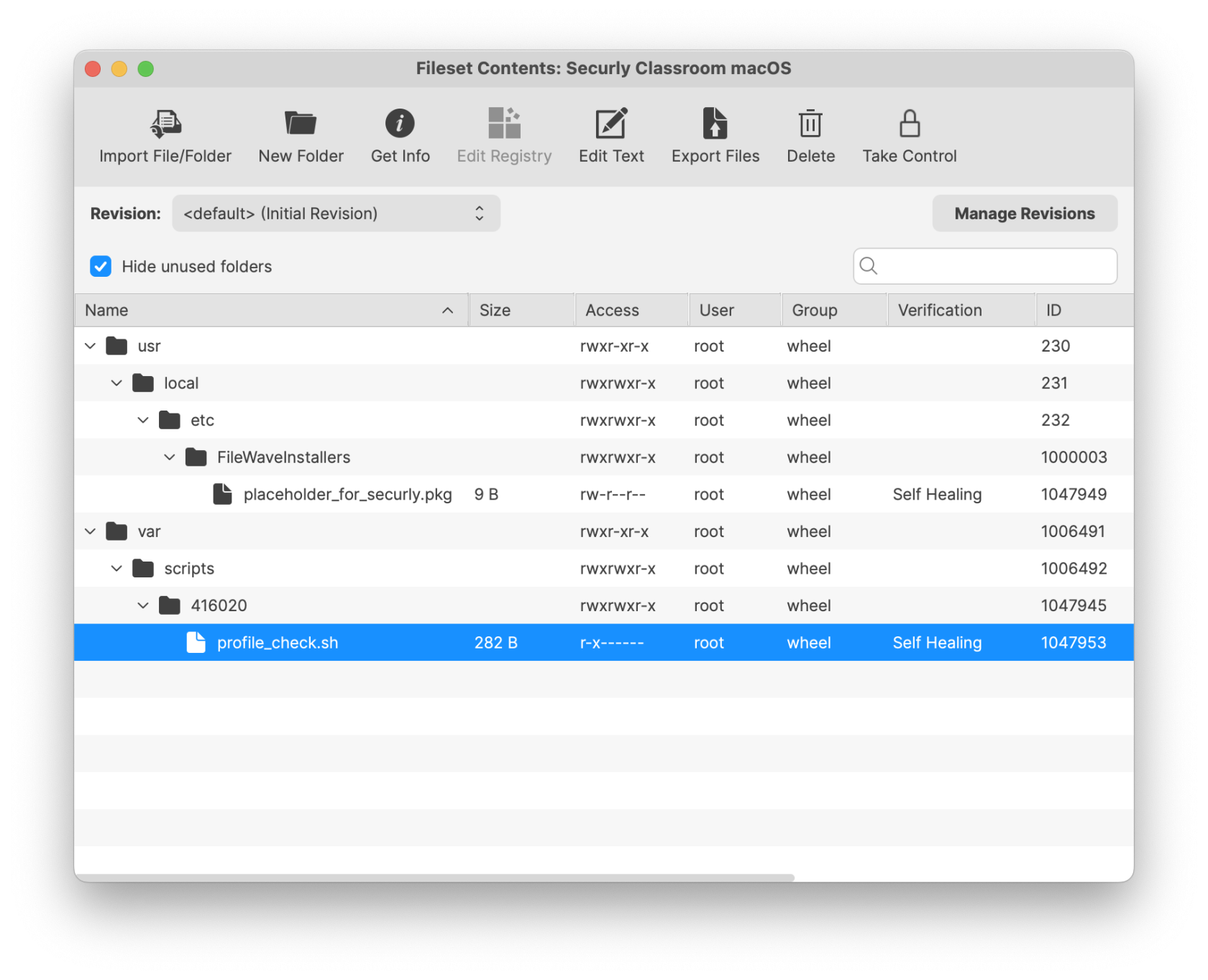Click the Edit Registry toolbar icon
Image resolution: width=1208 pixels, height=980 pixels.
(x=504, y=123)
